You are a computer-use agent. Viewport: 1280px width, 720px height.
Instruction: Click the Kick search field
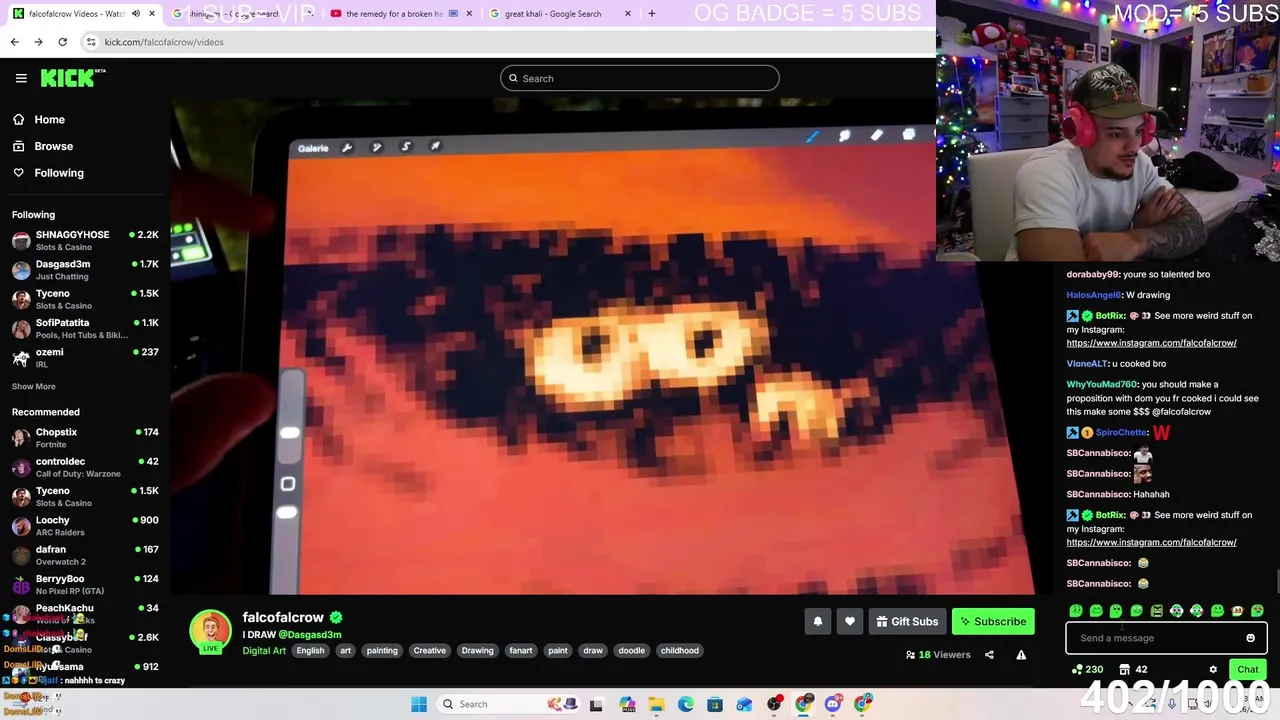(640, 78)
